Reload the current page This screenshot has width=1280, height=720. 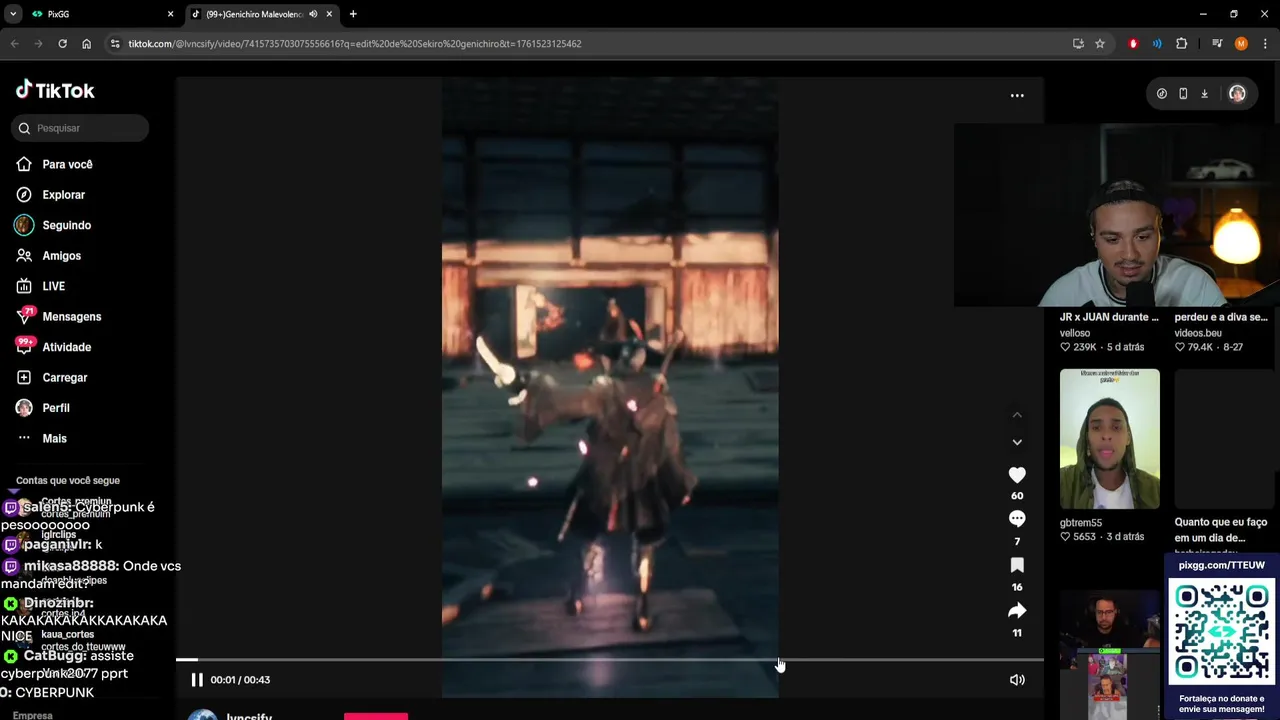pyautogui.click(x=62, y=44)
